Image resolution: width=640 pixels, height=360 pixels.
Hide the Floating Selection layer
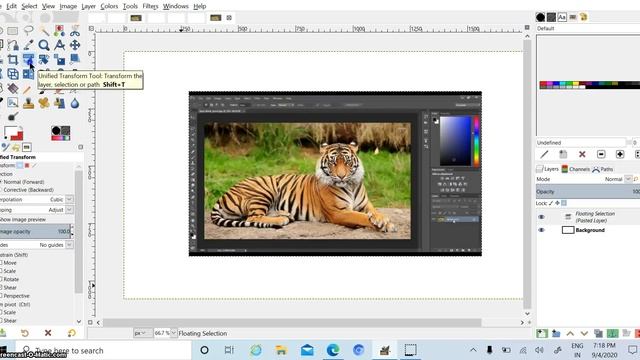coord(541,217)
